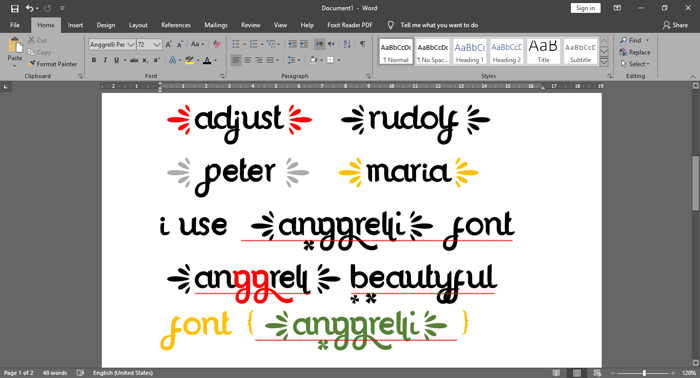The height and width of the screenshot is (378, 700).
Task: Click the Sign in button
Action: [586, 8]
